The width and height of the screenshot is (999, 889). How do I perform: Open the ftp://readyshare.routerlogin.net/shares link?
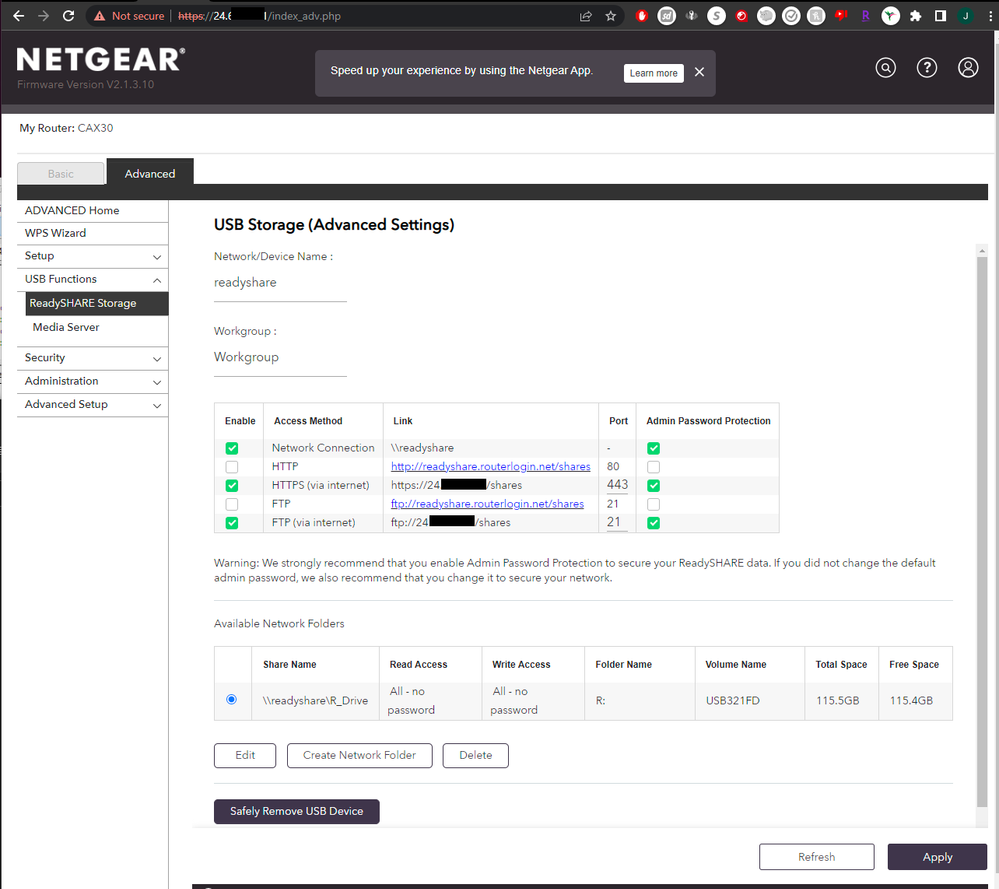pos(487,504)
